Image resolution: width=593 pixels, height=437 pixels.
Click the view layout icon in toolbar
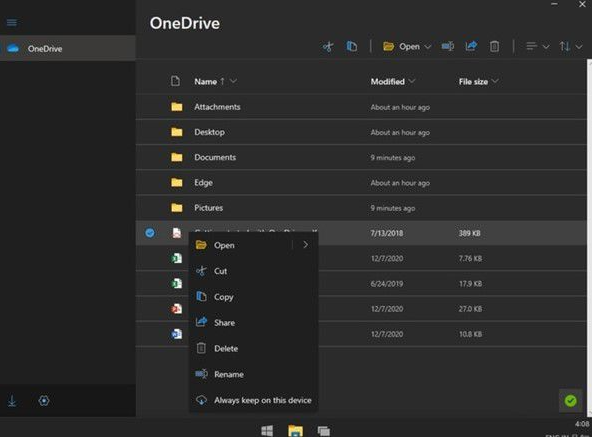[531, 46]
